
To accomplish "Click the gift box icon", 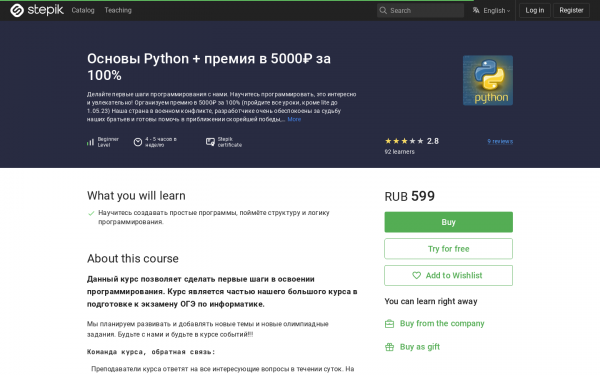I will (x=389, y=347).
